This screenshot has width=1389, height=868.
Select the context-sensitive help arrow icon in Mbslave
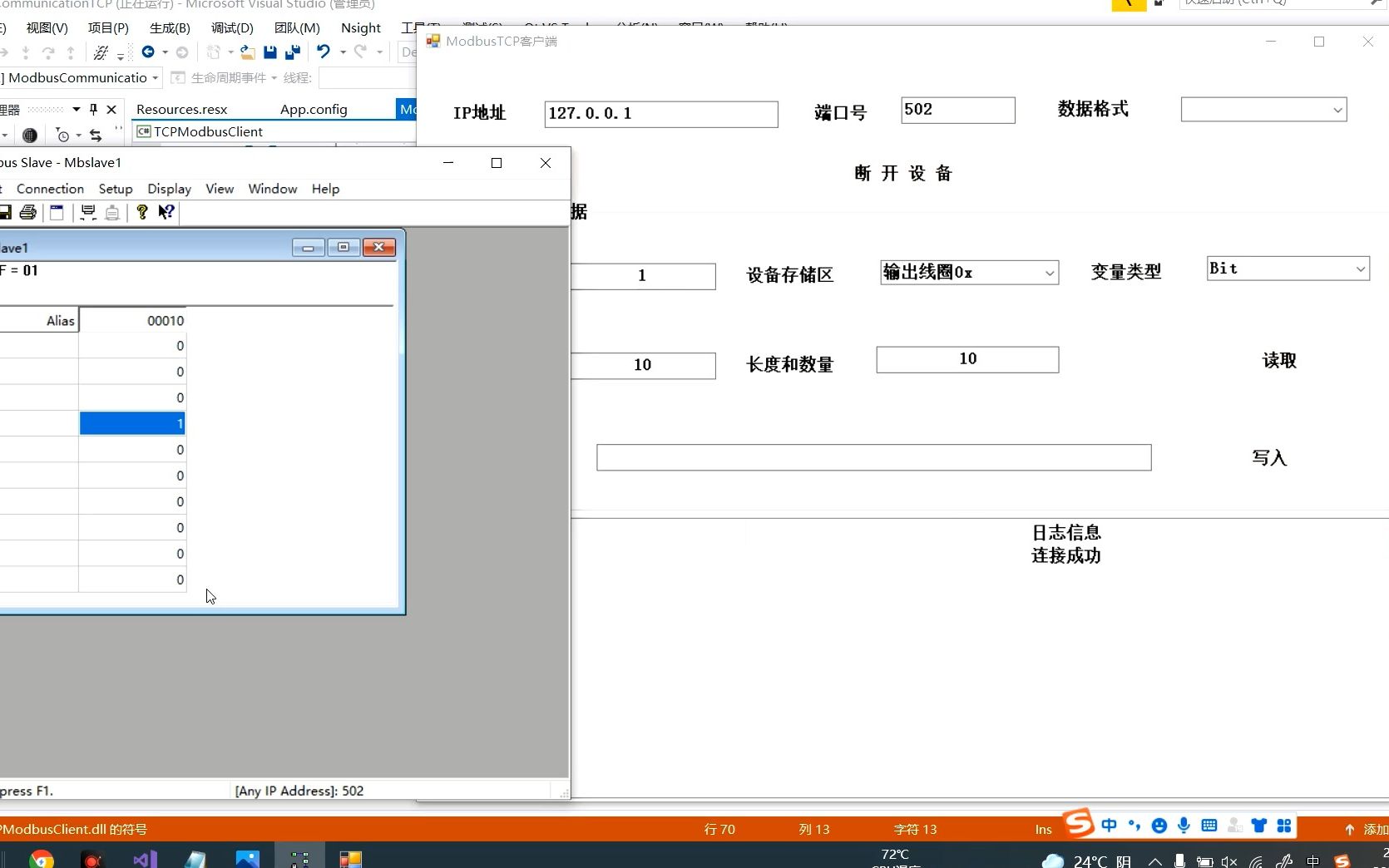coord(166,213)
